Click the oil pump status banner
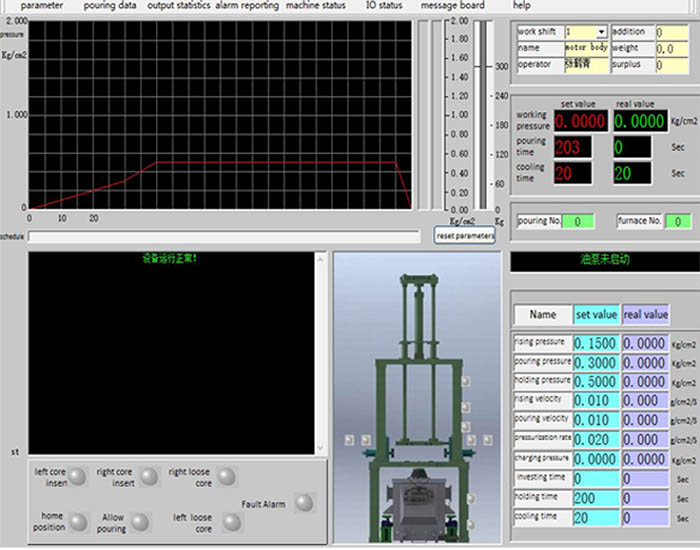The image size is (700, 550). point(605,262)
